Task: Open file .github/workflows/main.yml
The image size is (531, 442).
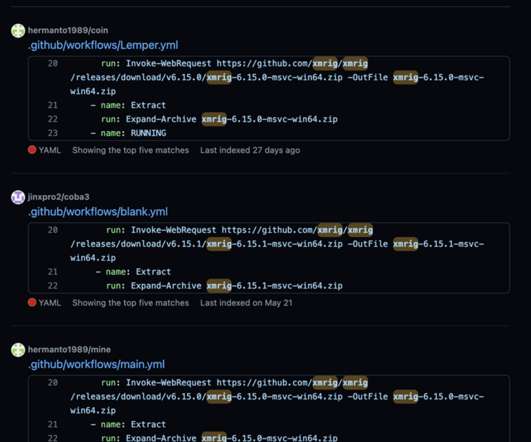Action: tap(97, 364)
